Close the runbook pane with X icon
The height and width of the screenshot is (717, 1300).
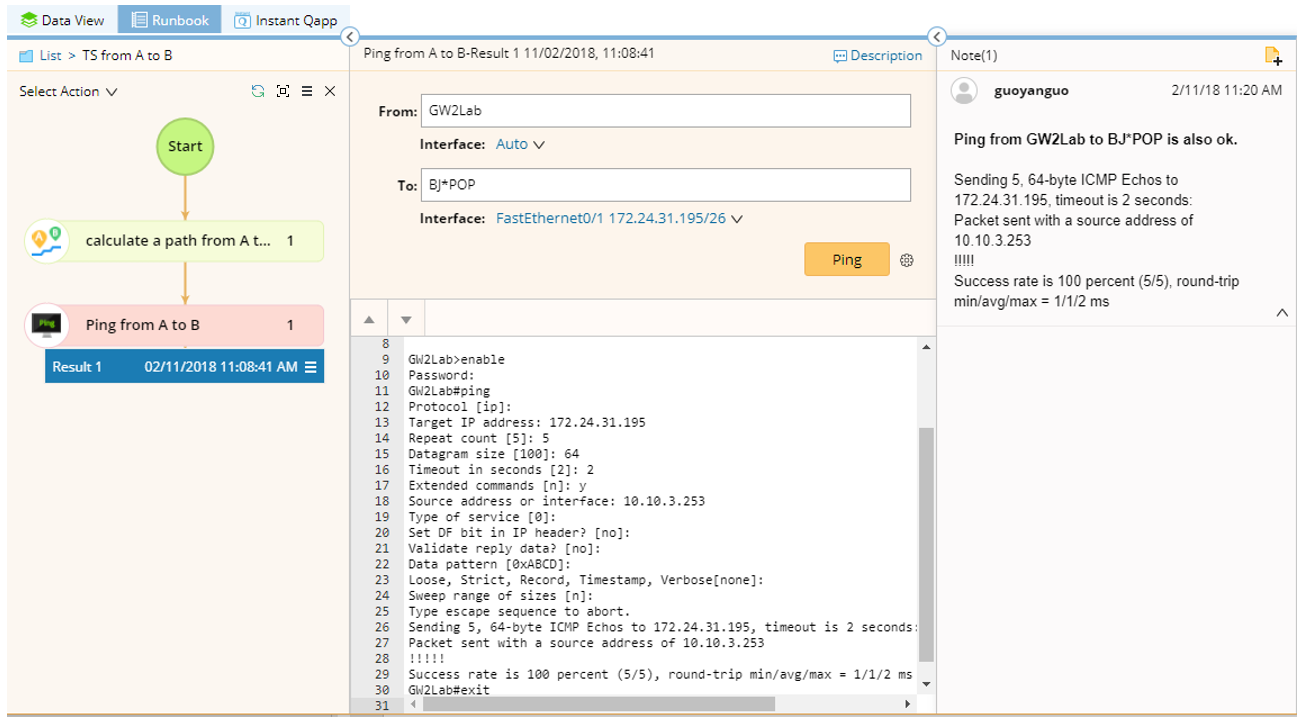330,91
